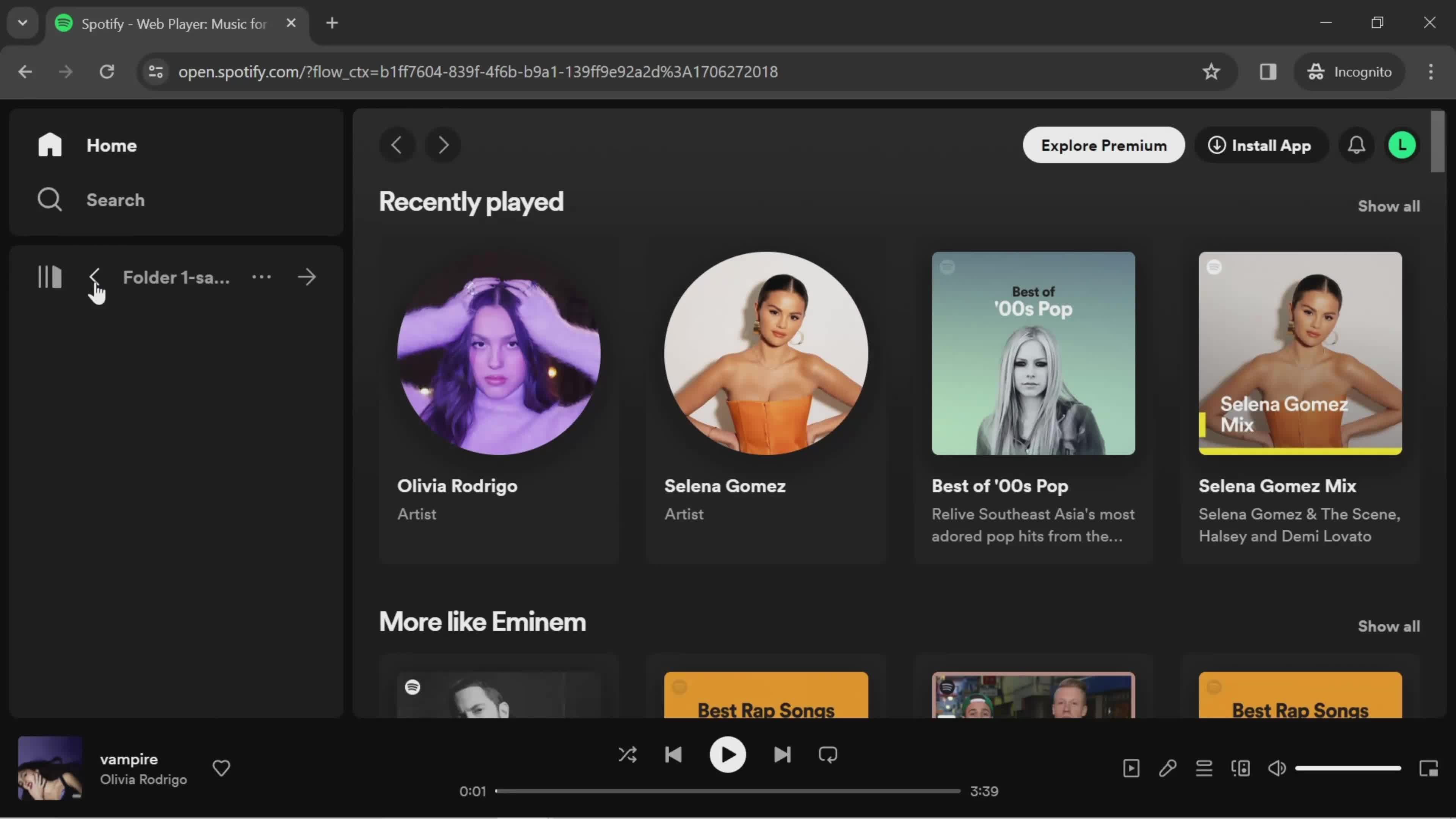This screenshot has height=819, width=1456.
Task: Click the shuffle playback icon
Action: pos(628,754)
